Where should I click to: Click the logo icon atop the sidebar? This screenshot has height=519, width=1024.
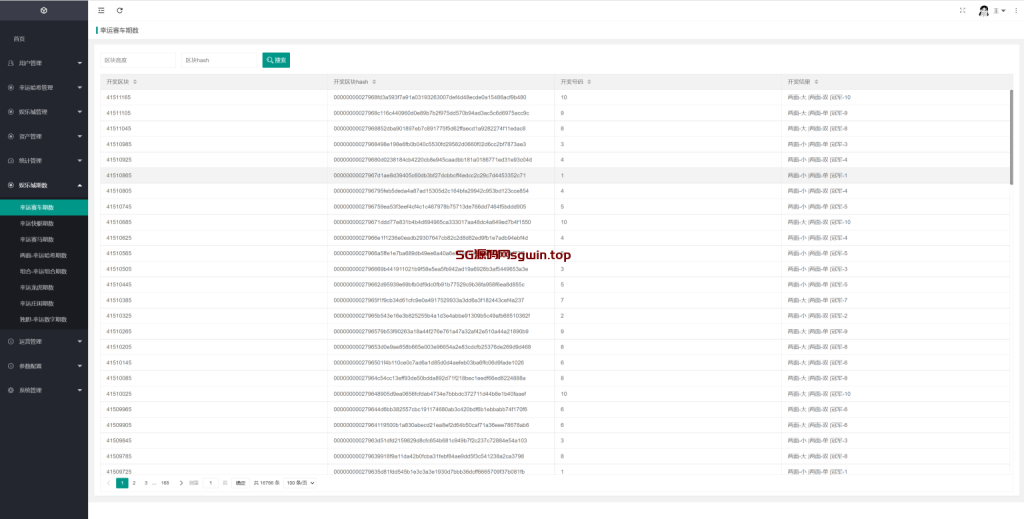pyautogui.click(x=43, y=10)
